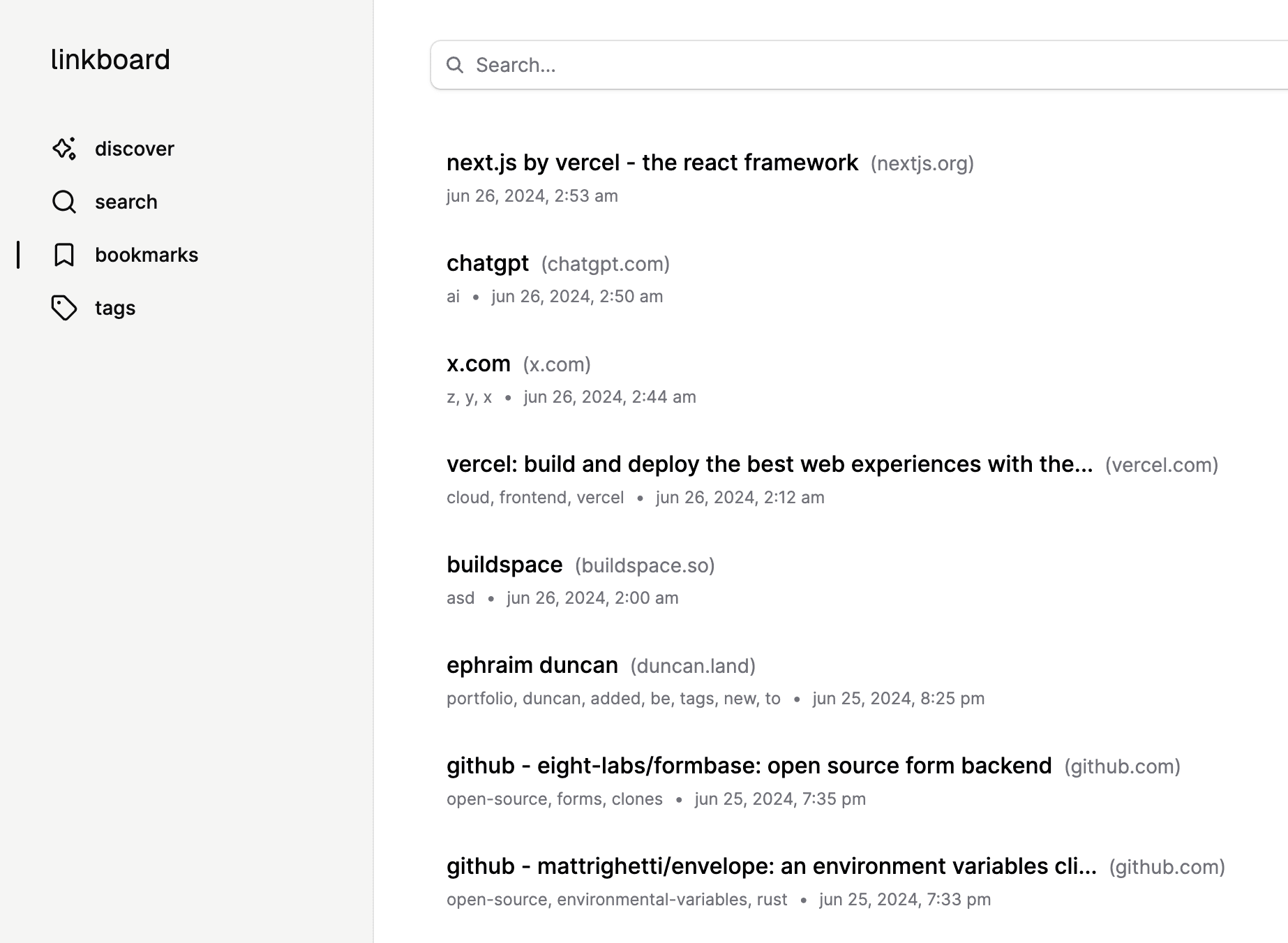Open the vercel build and deploy bookmark
The height and width of the screenshot is (943, 1288).
tap(769, 464)
